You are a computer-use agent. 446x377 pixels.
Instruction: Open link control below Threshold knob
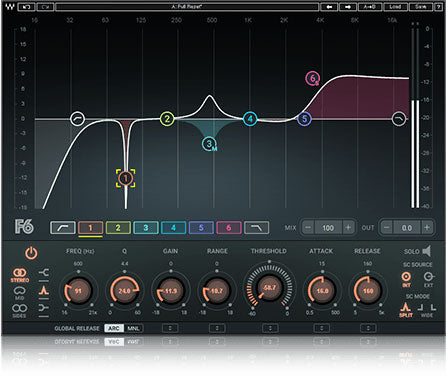click(x=270, y=328)
